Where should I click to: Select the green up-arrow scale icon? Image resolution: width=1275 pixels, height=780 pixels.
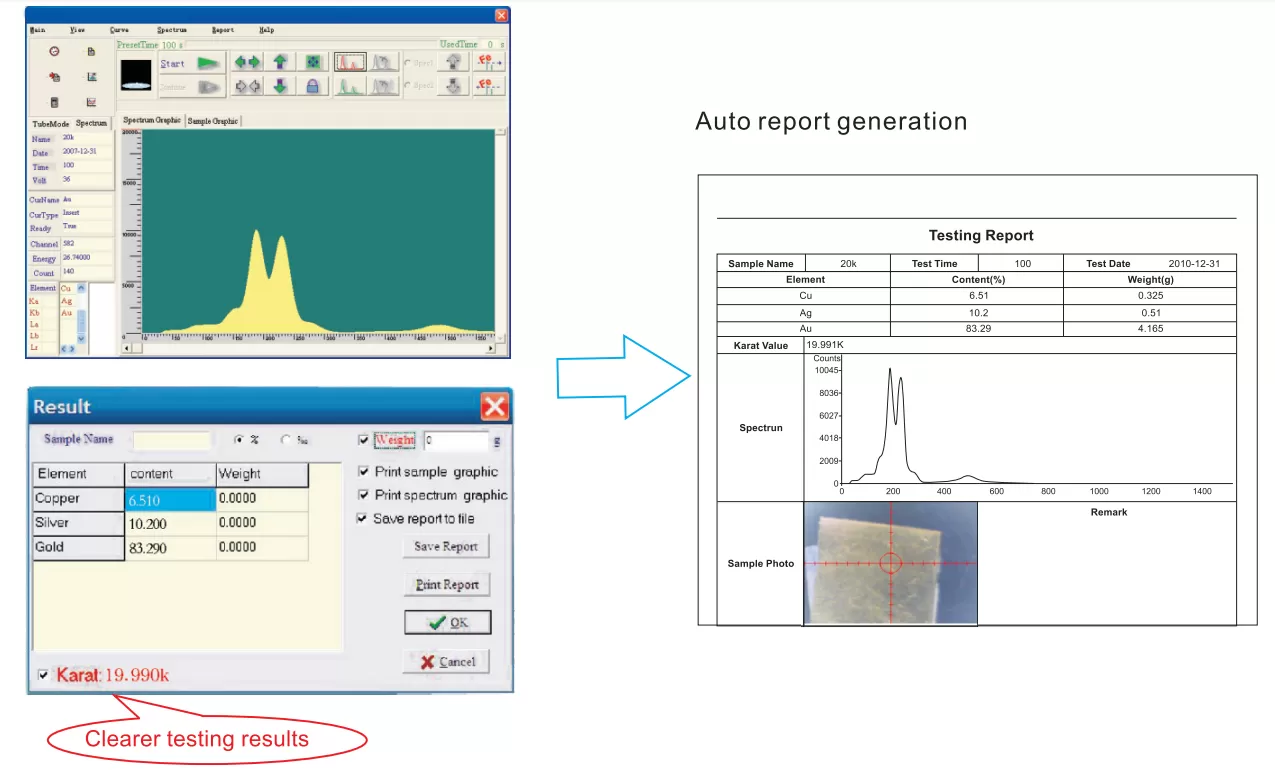(x=279, y=61)
